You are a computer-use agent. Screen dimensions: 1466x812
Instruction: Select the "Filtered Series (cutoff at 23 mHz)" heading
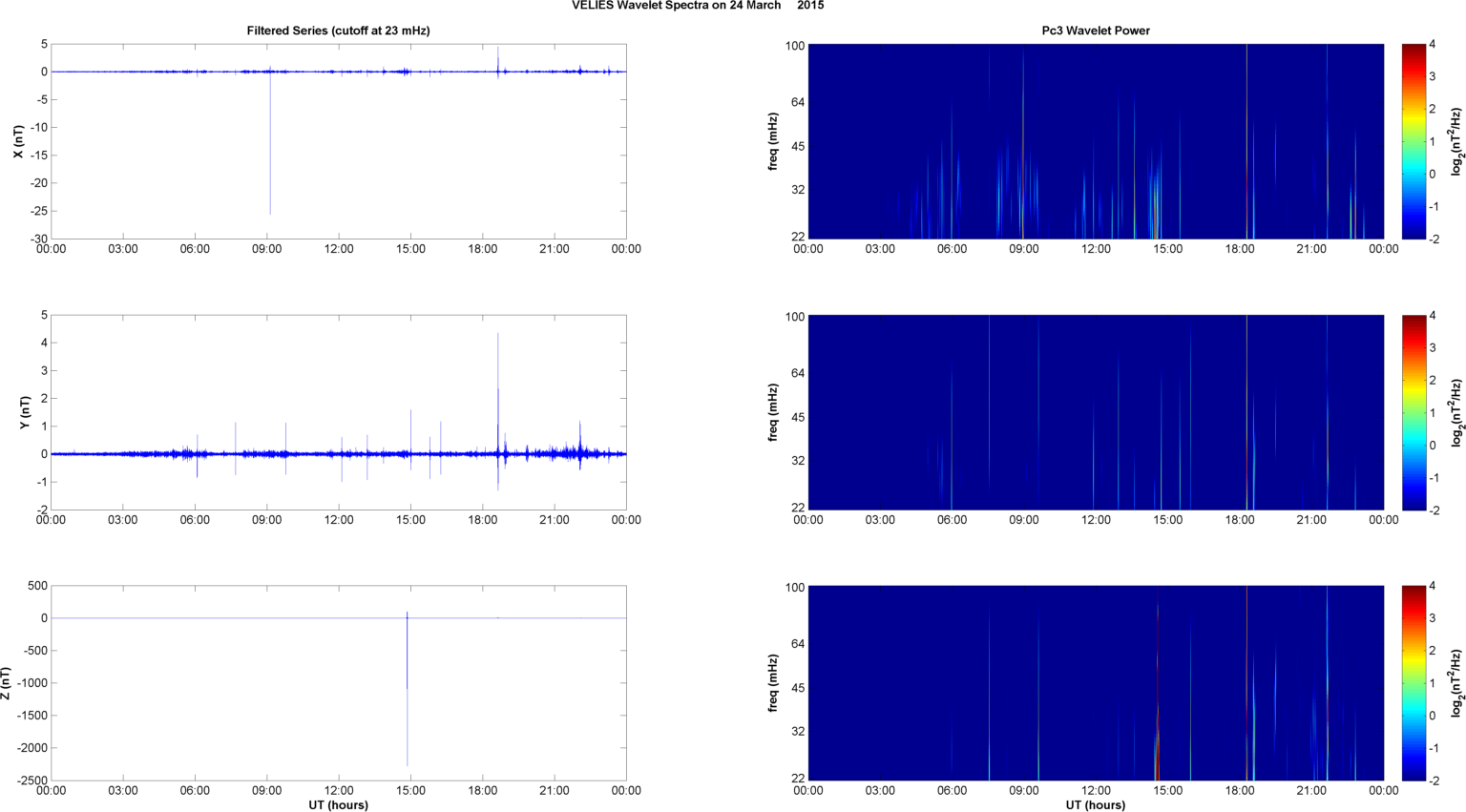click(x=339, y=31)
